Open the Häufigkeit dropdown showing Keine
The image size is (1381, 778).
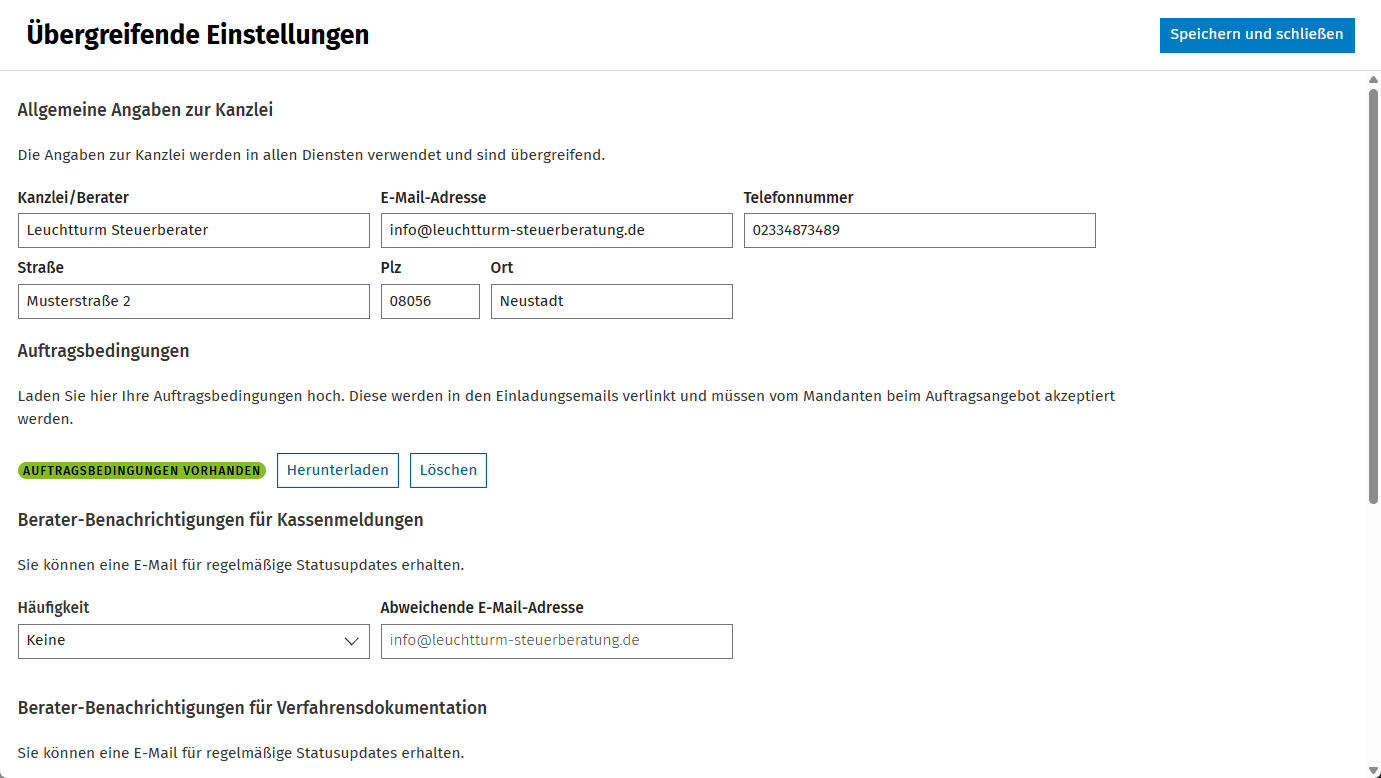pos(194,641)
